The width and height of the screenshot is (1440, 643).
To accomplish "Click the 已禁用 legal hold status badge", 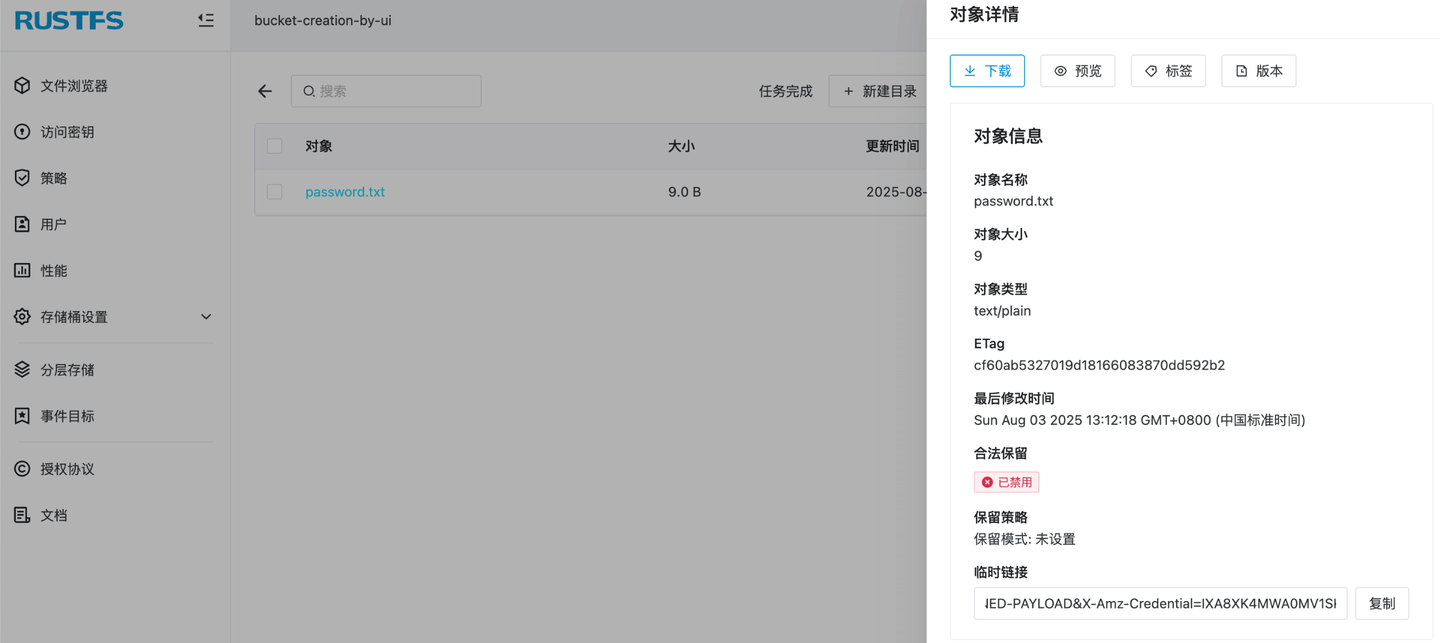I will [1006, 481].
